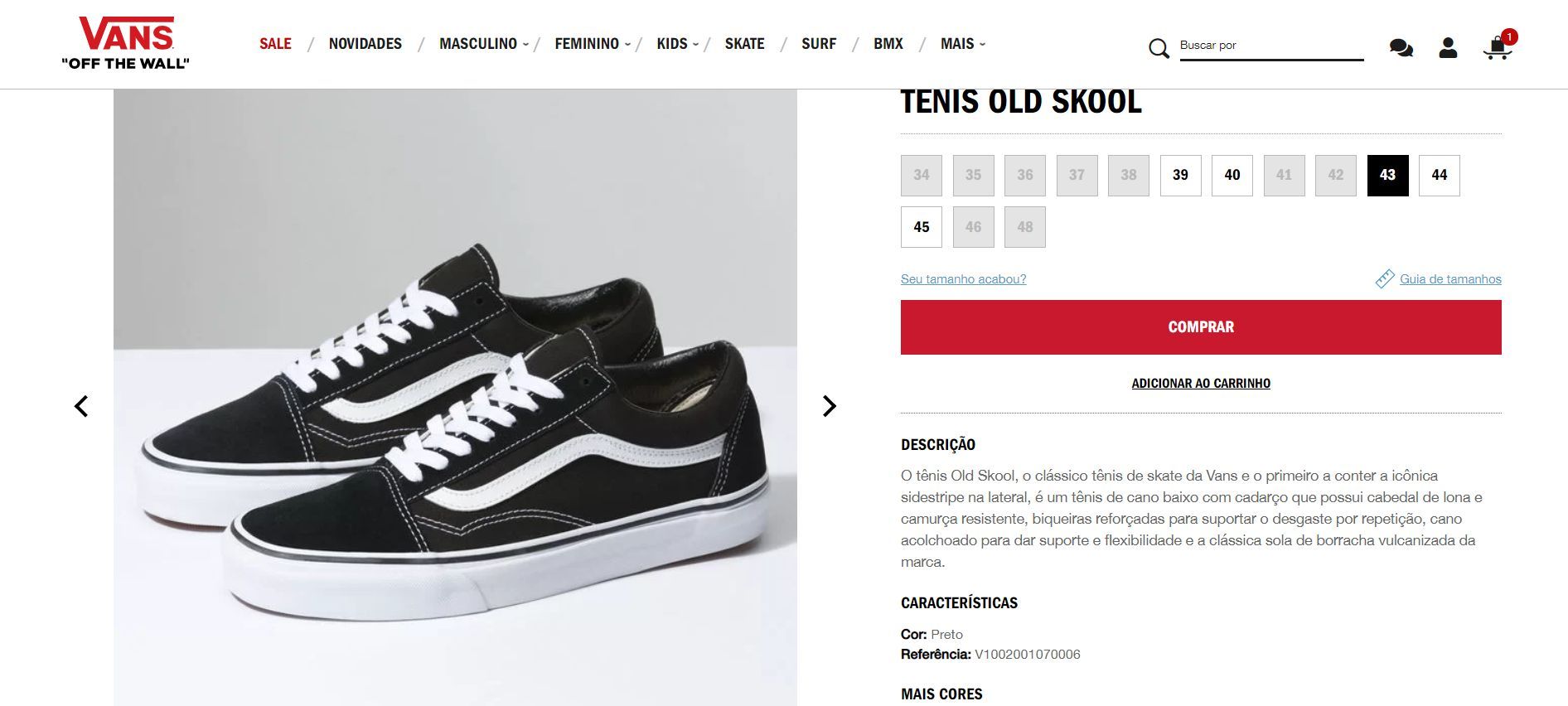Open the shopping cart icon
Screen dimensions: 1568x706
coord(1498,46)
